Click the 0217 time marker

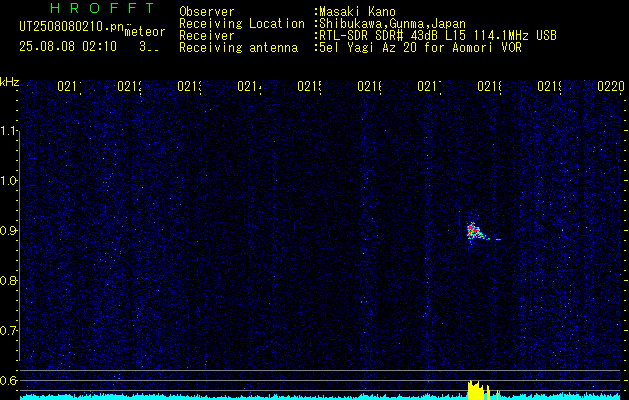[429, 86]
